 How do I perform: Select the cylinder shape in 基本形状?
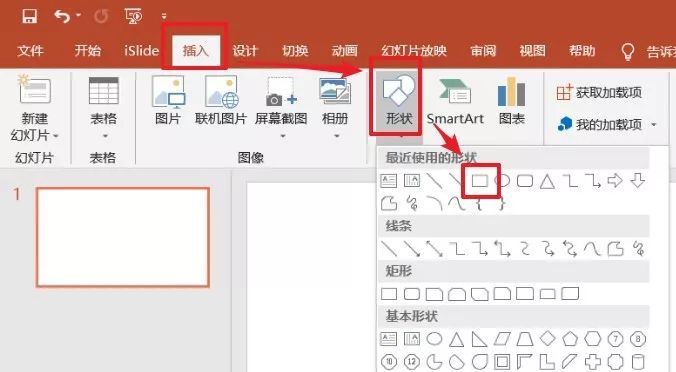tap(638, 362)
